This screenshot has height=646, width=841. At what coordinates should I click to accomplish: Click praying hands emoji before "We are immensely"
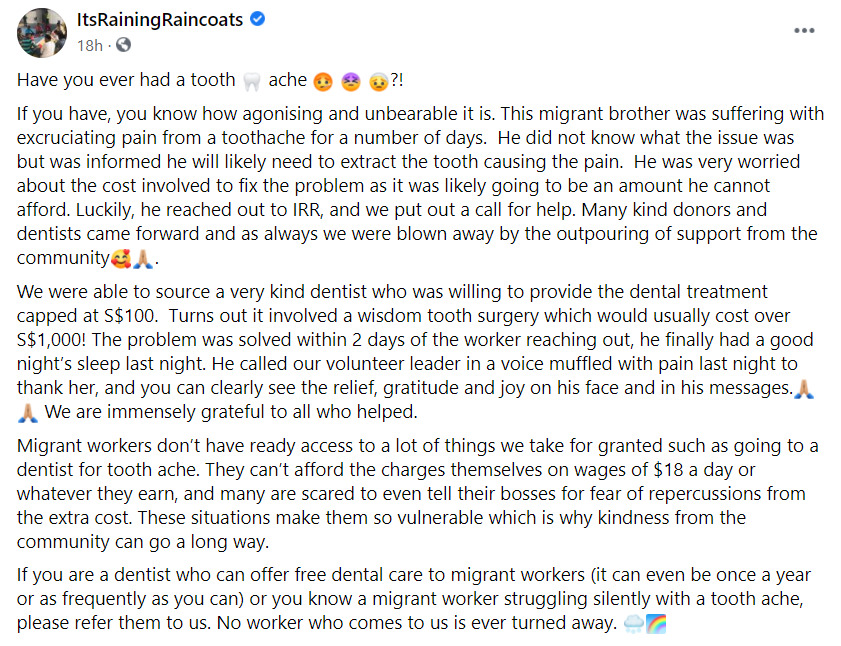pyautogui.click(x=28, y=412)
